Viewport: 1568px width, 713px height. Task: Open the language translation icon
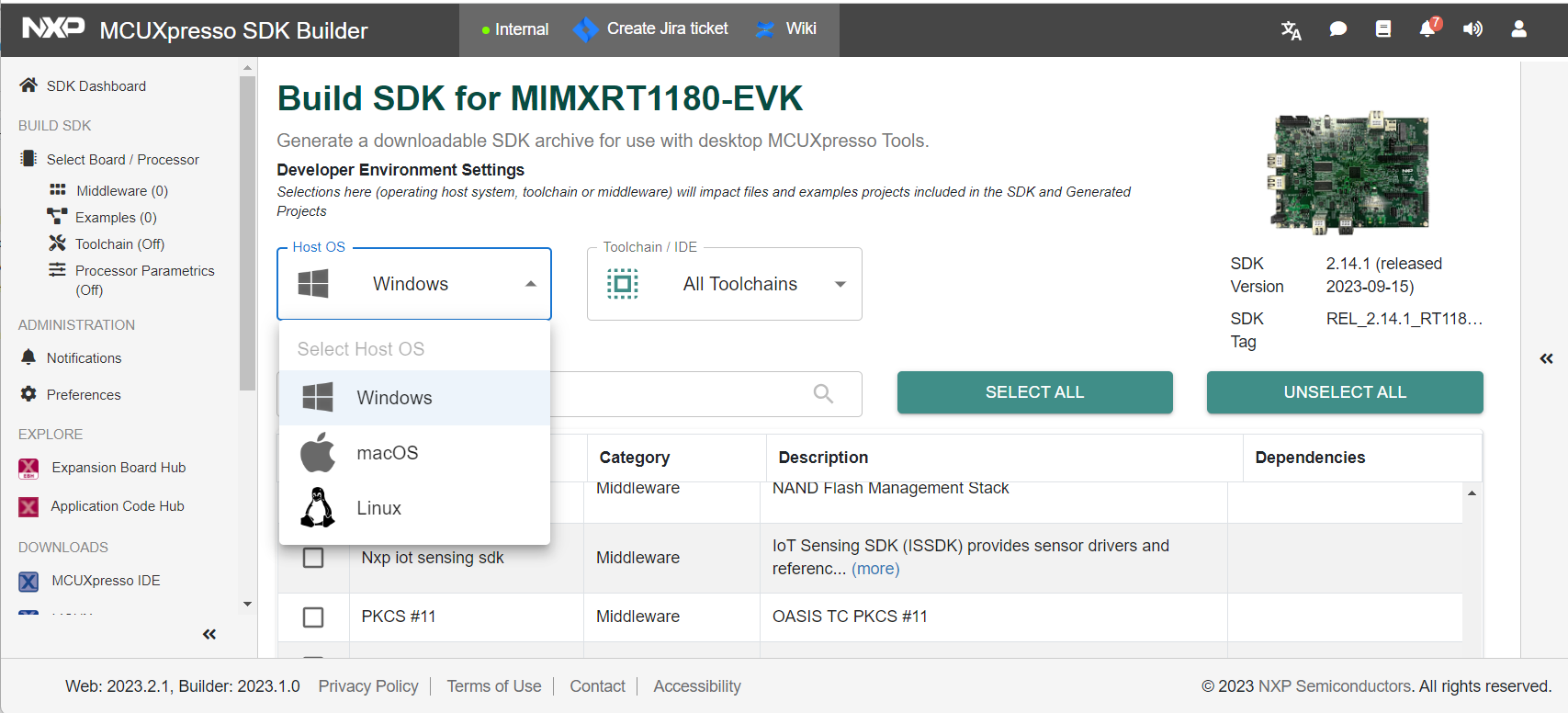click(1292, 30)
